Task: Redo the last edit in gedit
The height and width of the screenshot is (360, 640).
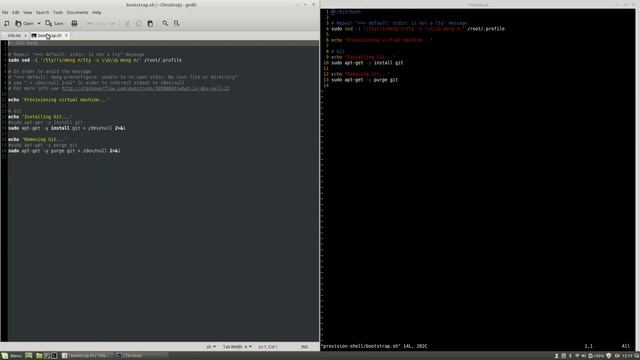Action: [x=112, y=23]
